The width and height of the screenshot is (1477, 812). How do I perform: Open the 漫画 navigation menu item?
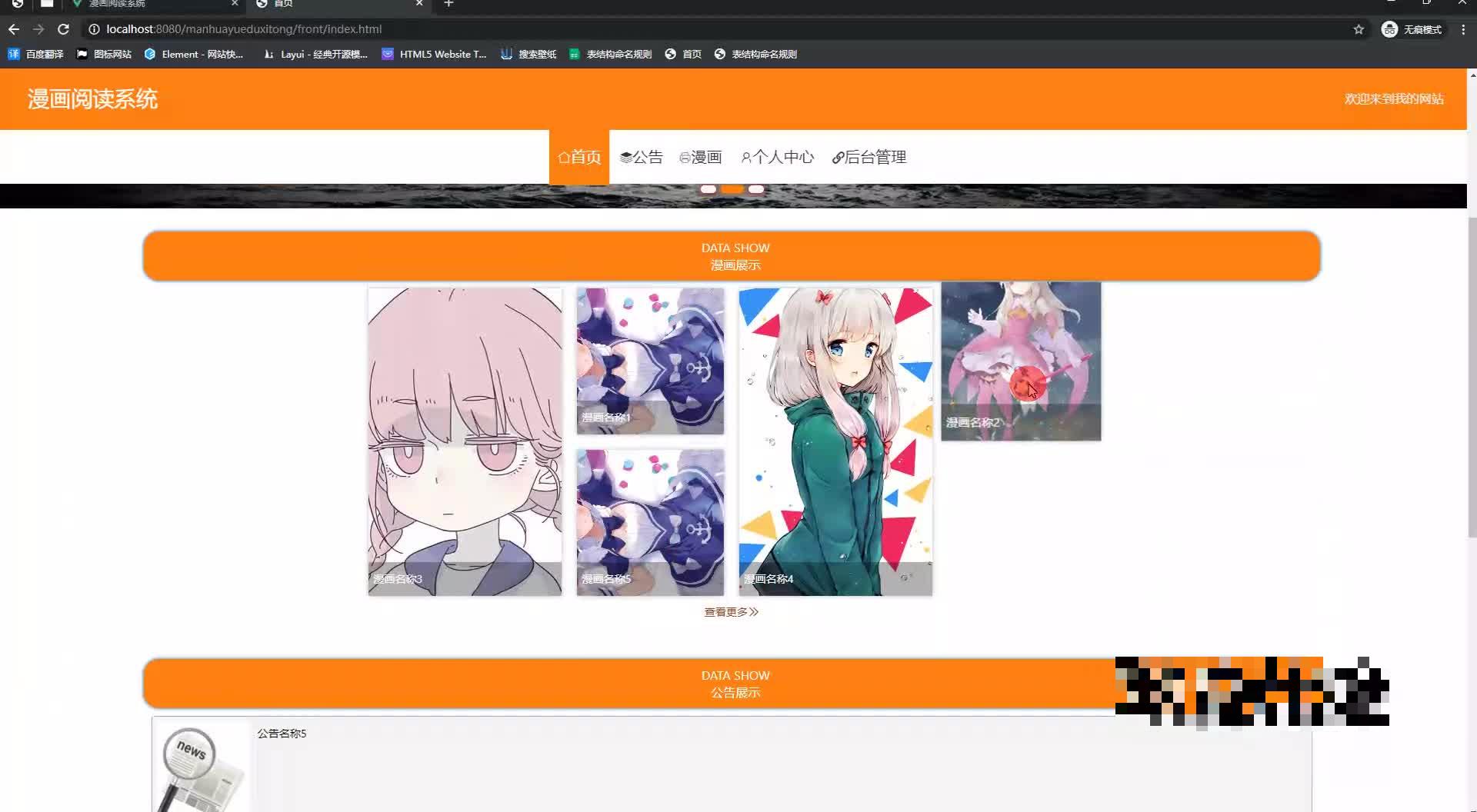(x=700, y=157)
